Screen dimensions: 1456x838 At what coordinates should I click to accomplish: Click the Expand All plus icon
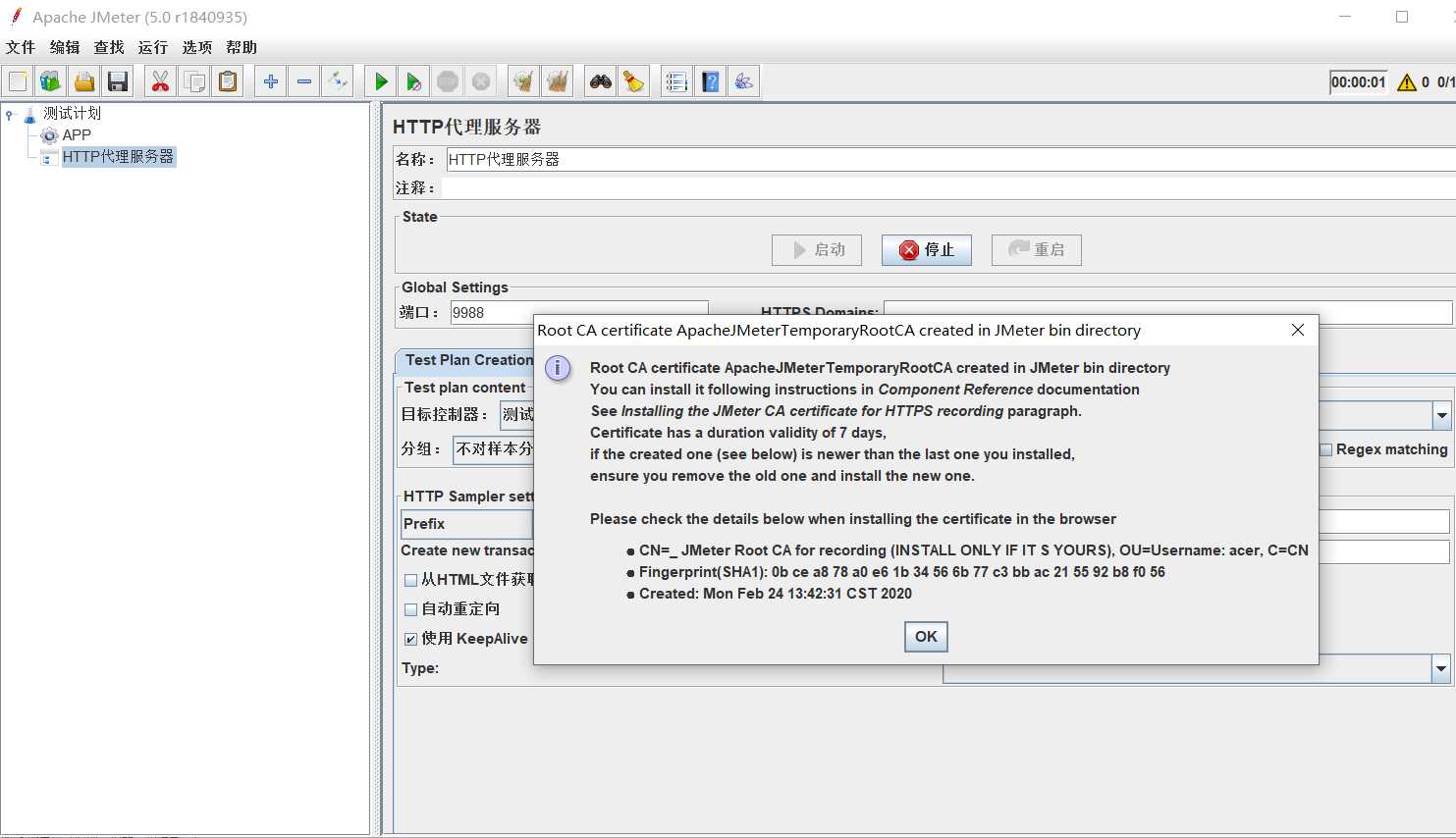coord(271,81)
